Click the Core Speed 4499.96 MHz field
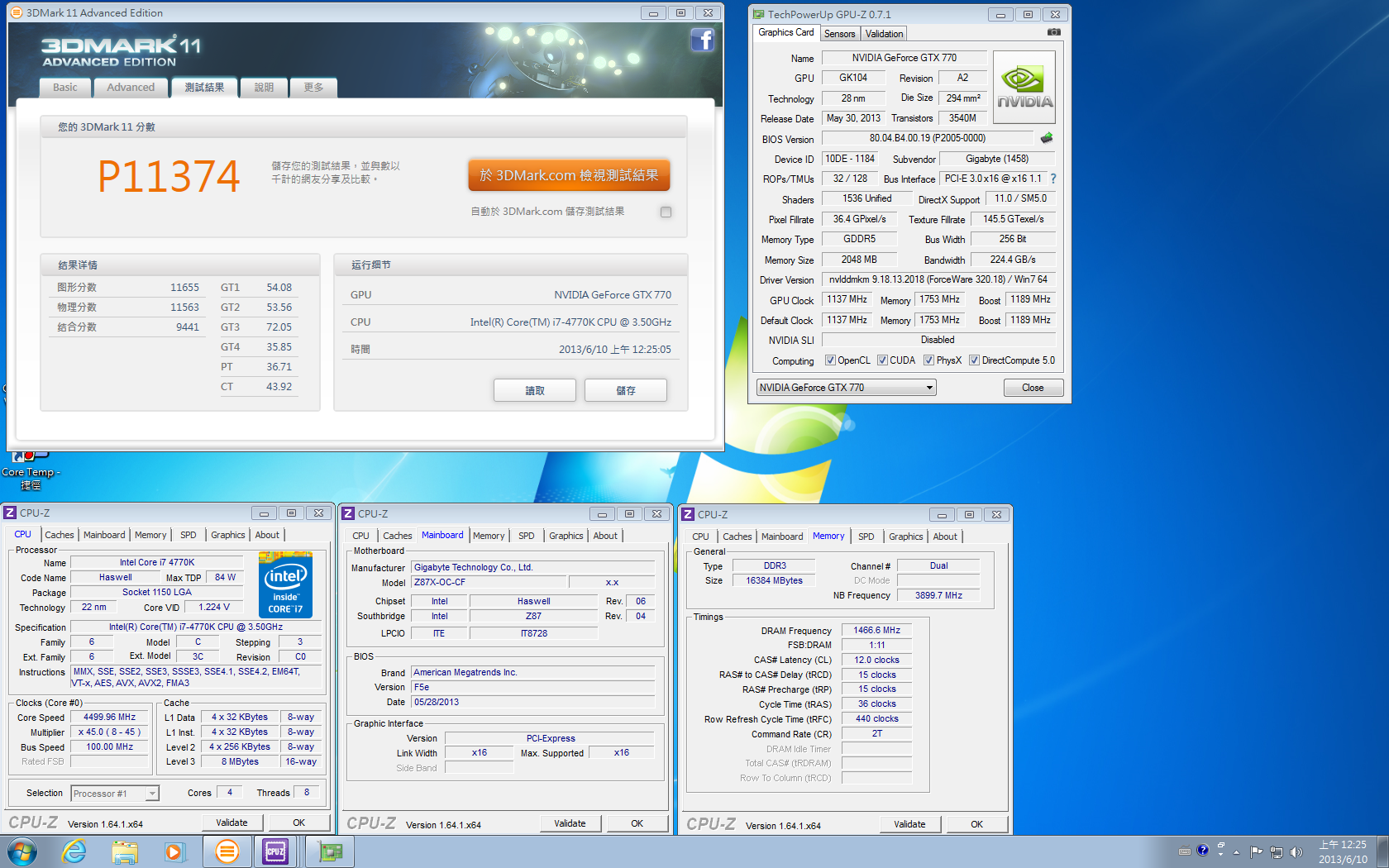Viewport: 1389px width, 868px height. 109,718
